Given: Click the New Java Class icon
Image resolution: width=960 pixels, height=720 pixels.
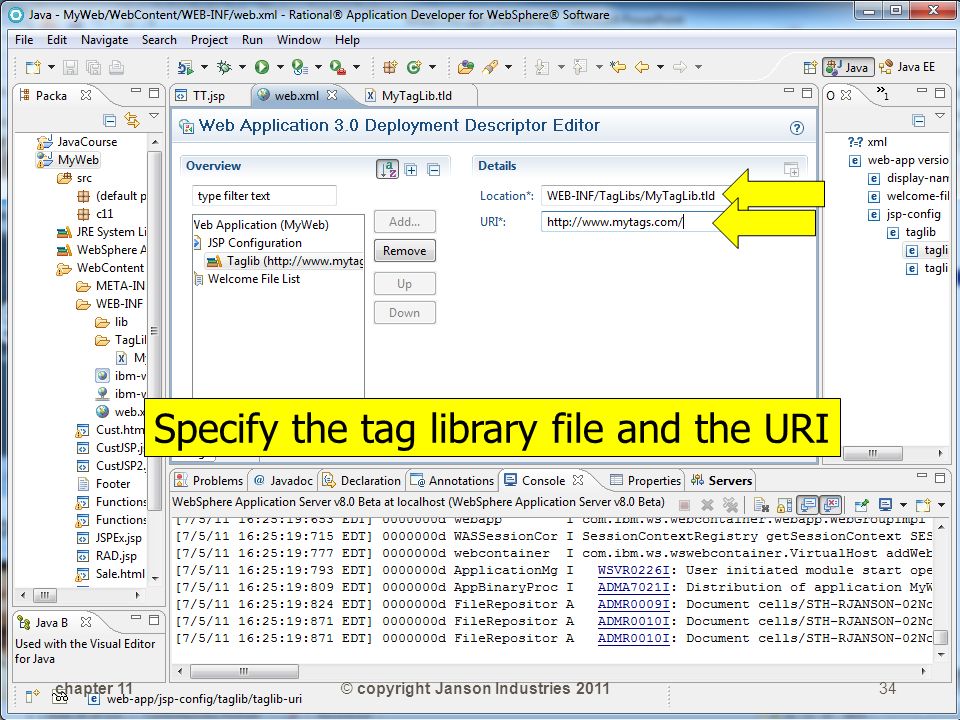Looking at the screenshot, I should (414, 67).
